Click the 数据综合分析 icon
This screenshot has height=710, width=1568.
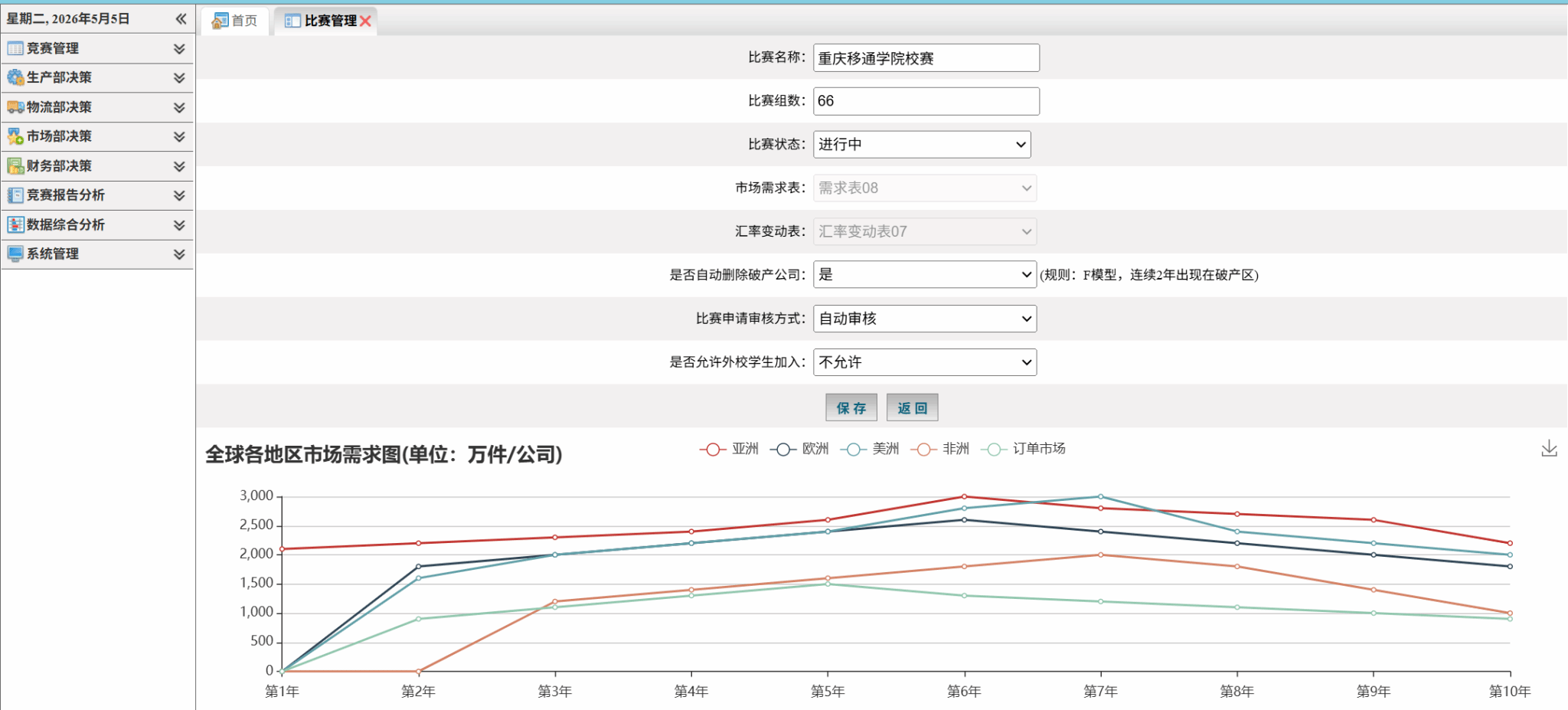(x=15, y=224)
